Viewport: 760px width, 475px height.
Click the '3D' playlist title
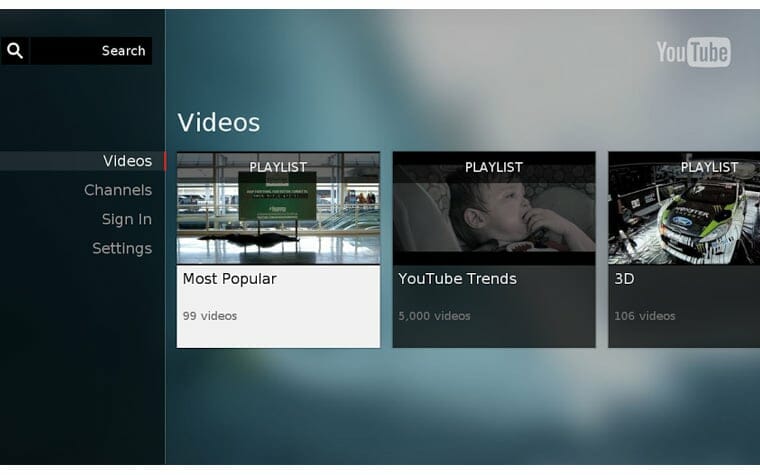624,279
